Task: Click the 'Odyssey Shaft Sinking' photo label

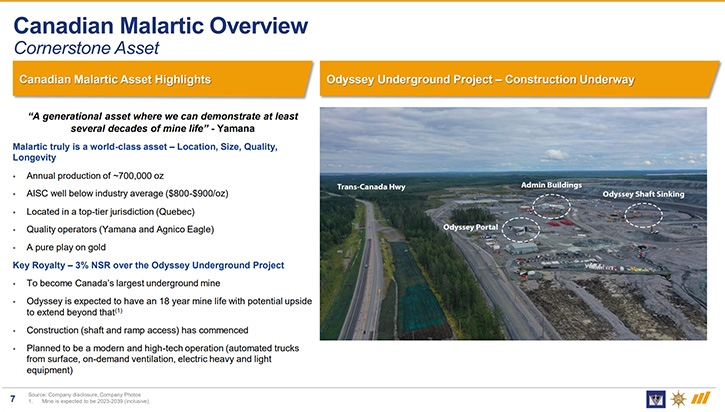Action: pyautogui.click(x=643, y=194)
